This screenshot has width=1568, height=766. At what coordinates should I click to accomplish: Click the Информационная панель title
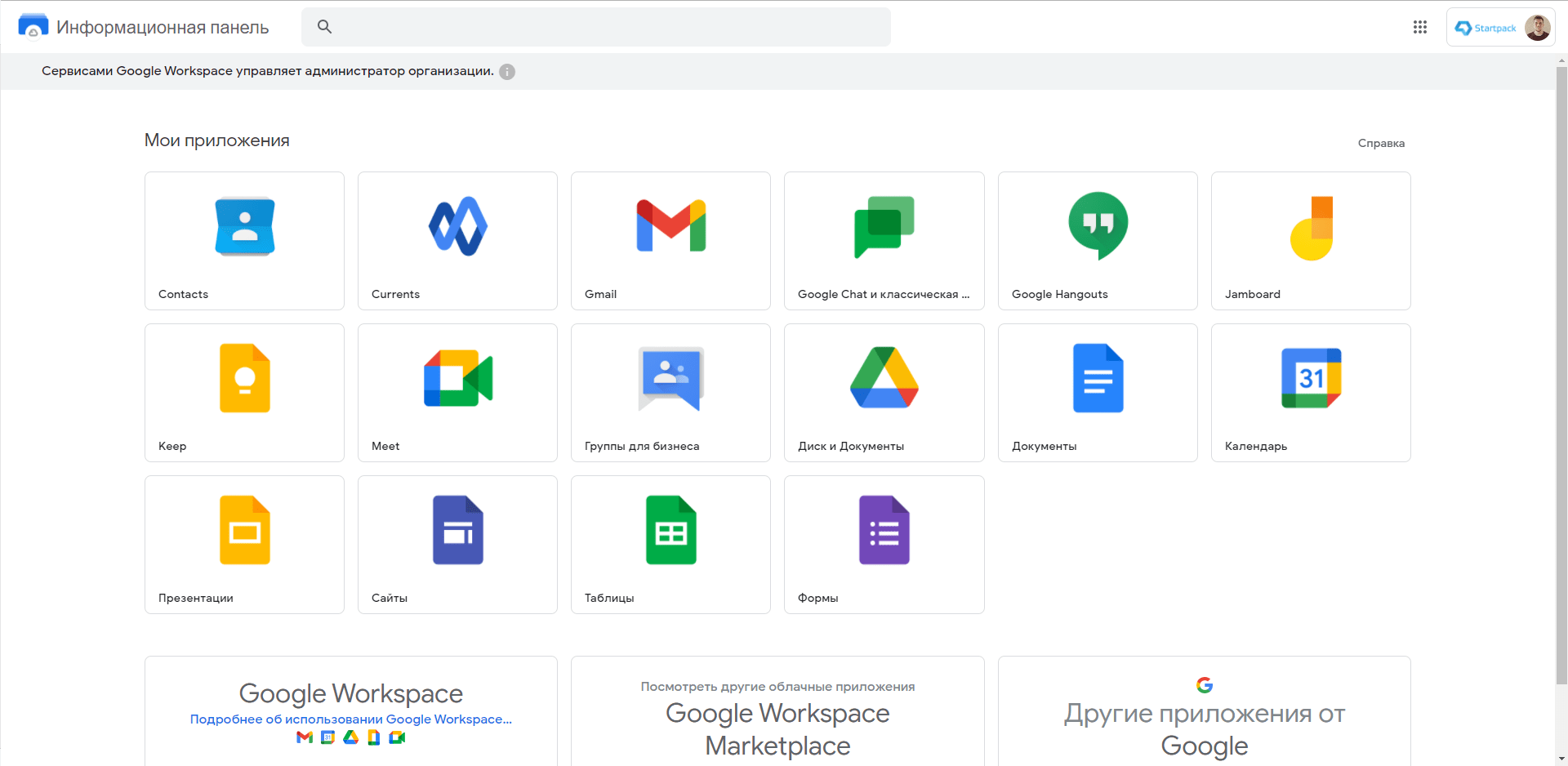[x=163, y=27]
